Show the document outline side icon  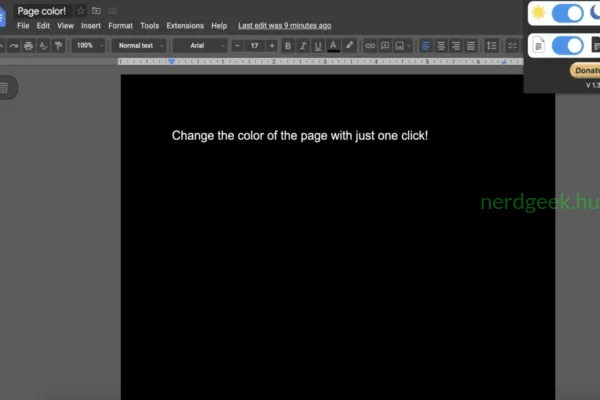[x=4, y=88]
